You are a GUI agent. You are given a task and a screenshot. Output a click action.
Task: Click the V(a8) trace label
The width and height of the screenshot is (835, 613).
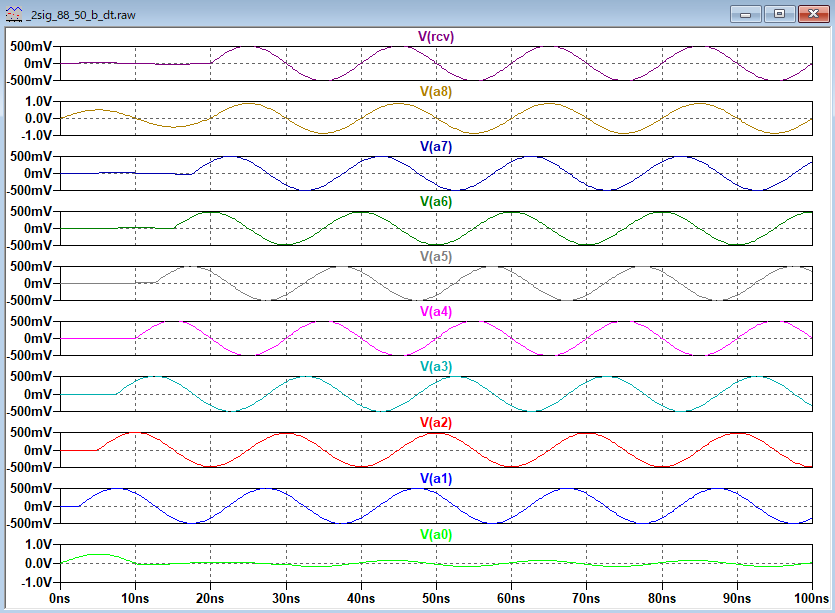436,92
